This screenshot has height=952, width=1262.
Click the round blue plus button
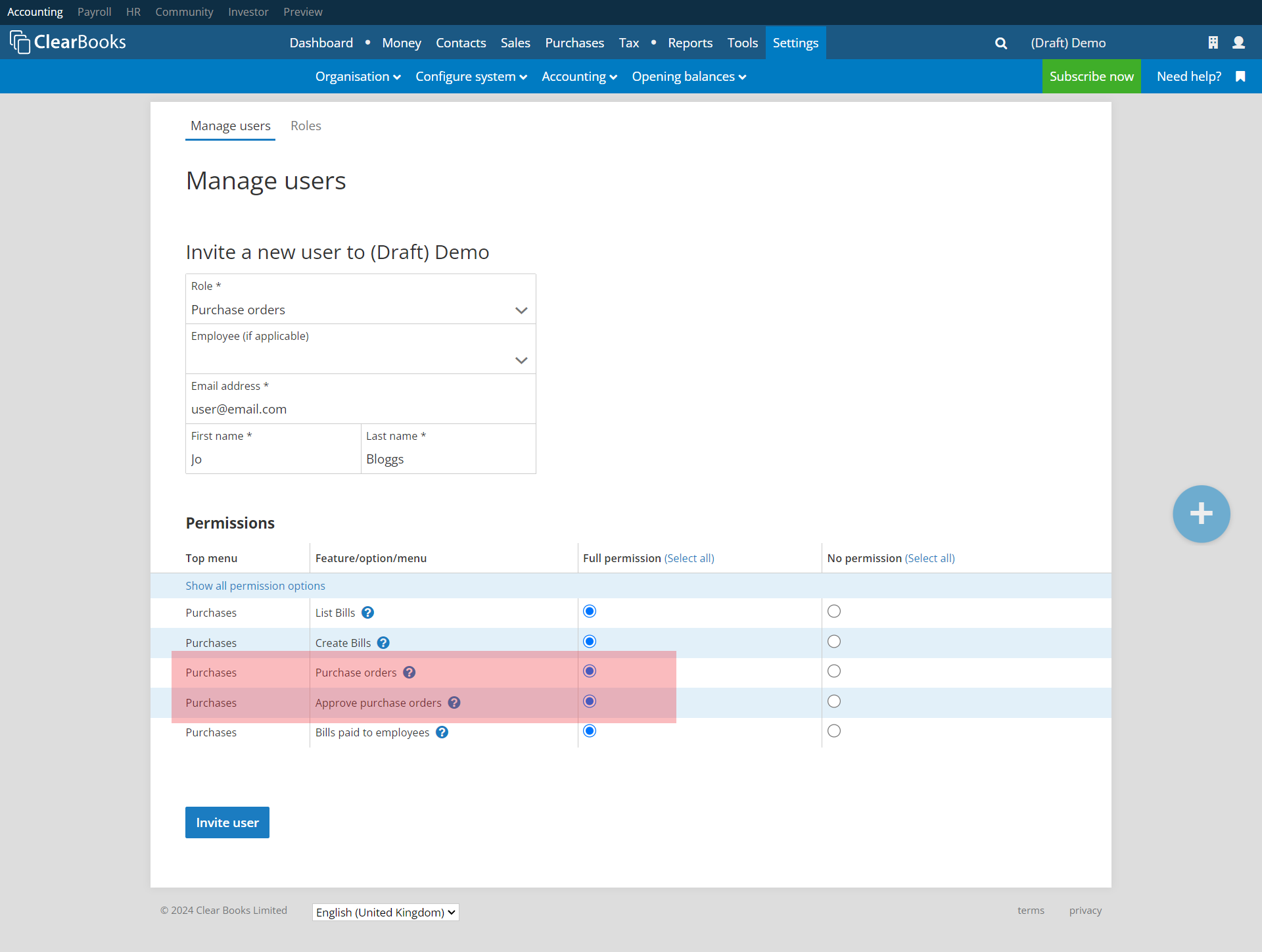click(1201, 513)
